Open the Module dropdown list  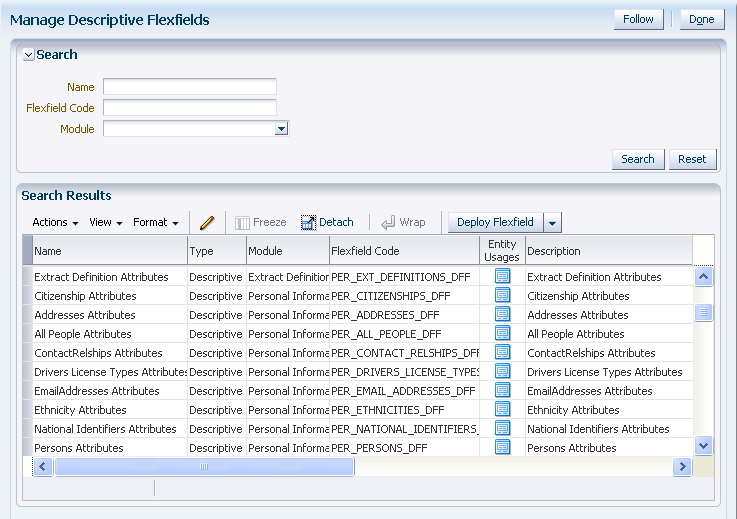tap(281, 129)
